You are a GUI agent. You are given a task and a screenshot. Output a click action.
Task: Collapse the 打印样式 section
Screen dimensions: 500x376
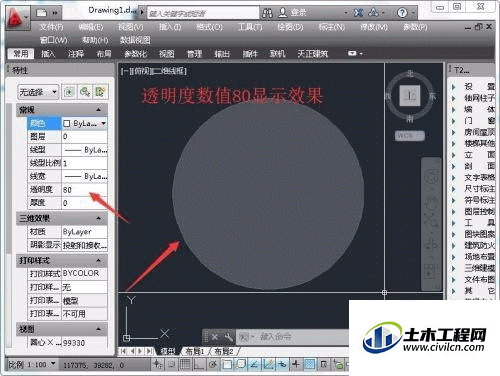(x=99, y=260)
